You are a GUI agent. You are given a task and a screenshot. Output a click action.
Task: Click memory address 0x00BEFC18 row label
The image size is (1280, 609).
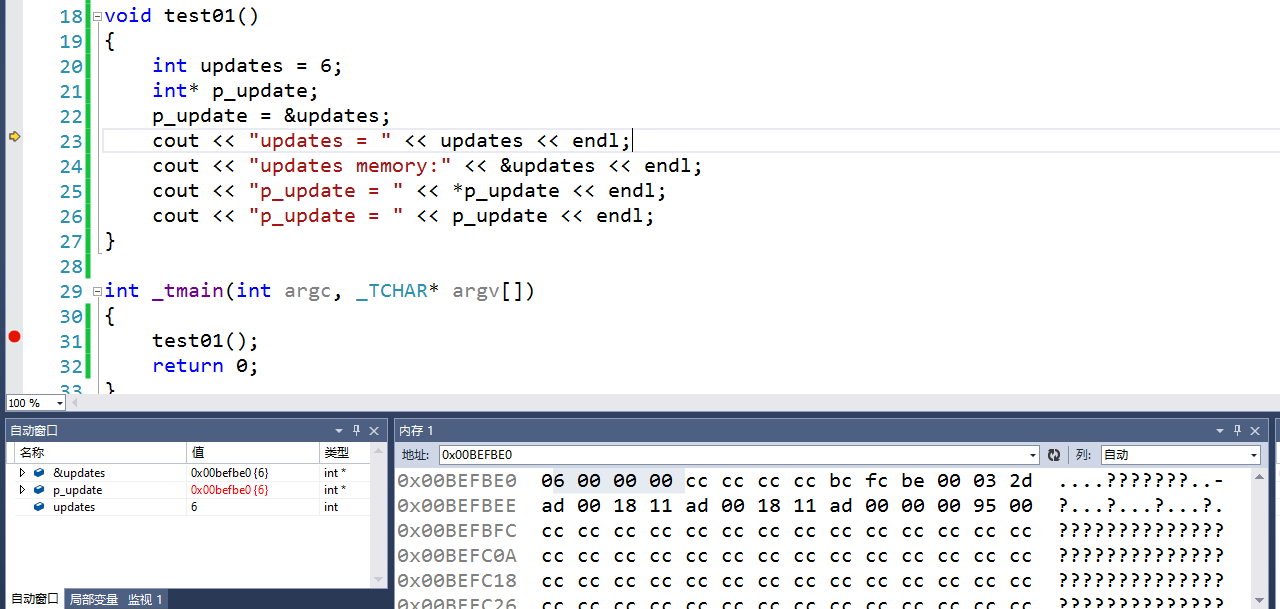457,581
